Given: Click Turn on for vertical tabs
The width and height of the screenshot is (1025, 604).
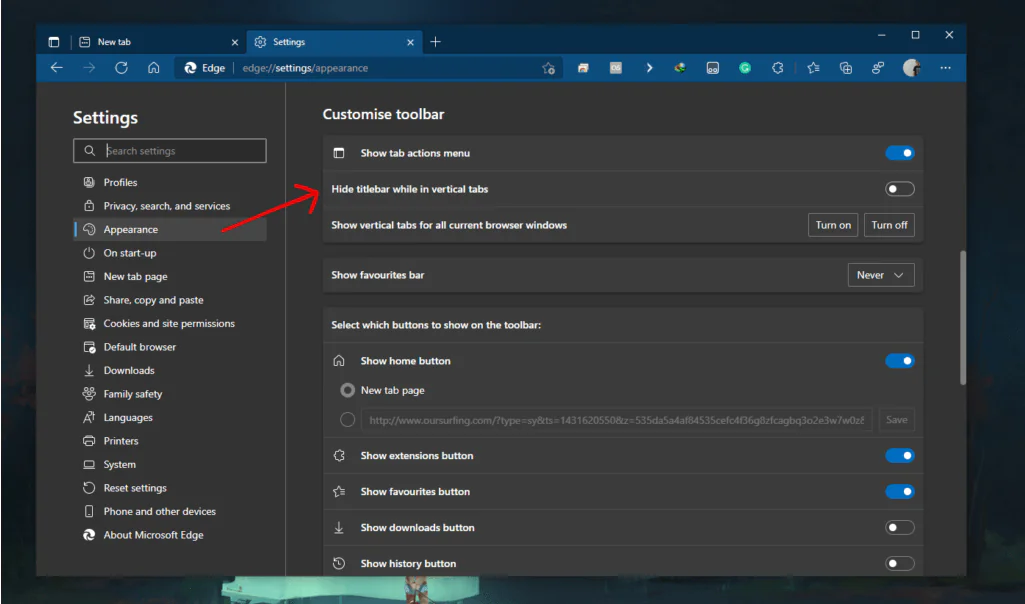Looking at the screenshot, I should [x=833, y=225].
